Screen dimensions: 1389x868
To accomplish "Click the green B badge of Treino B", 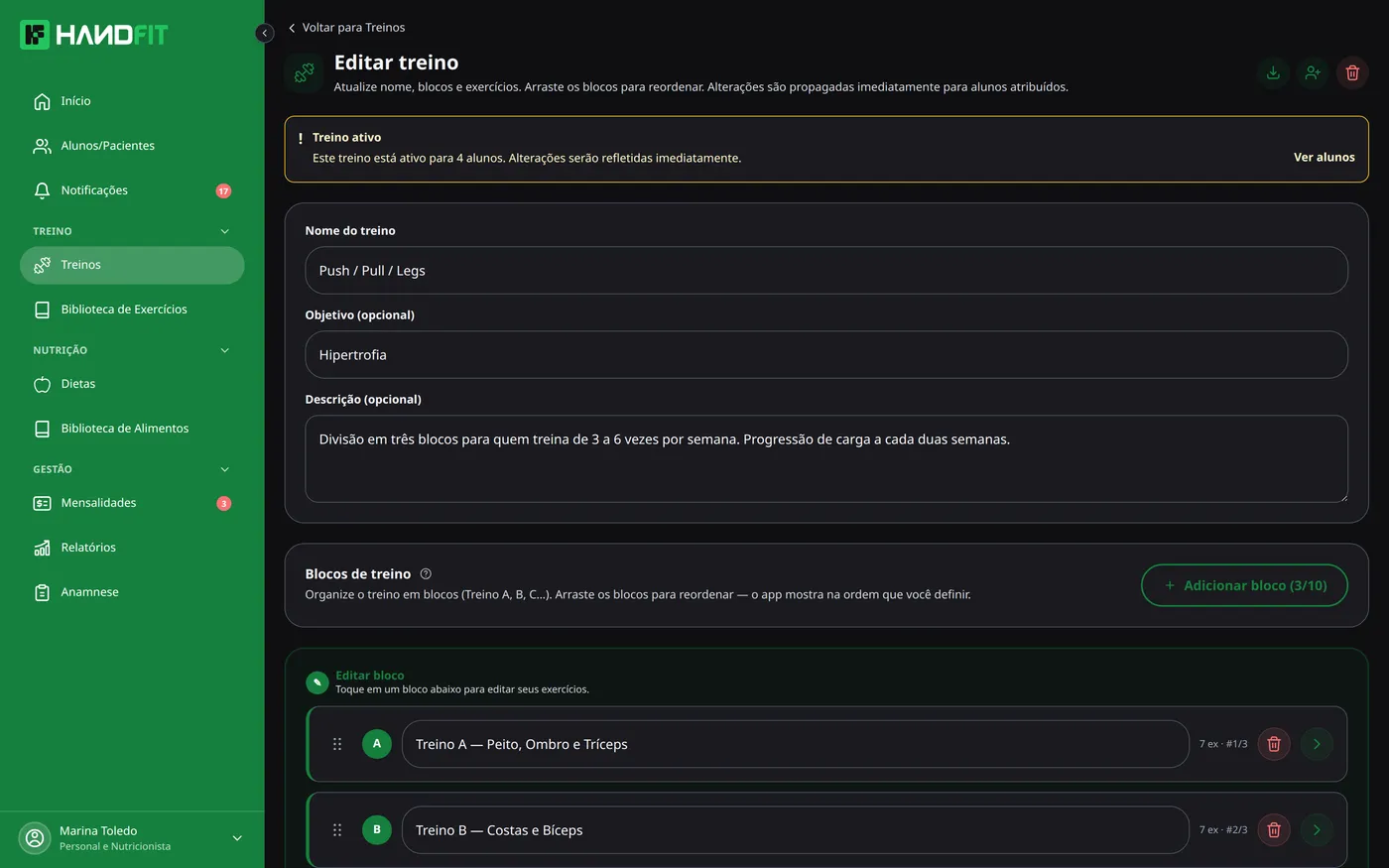I will [377, 830].
